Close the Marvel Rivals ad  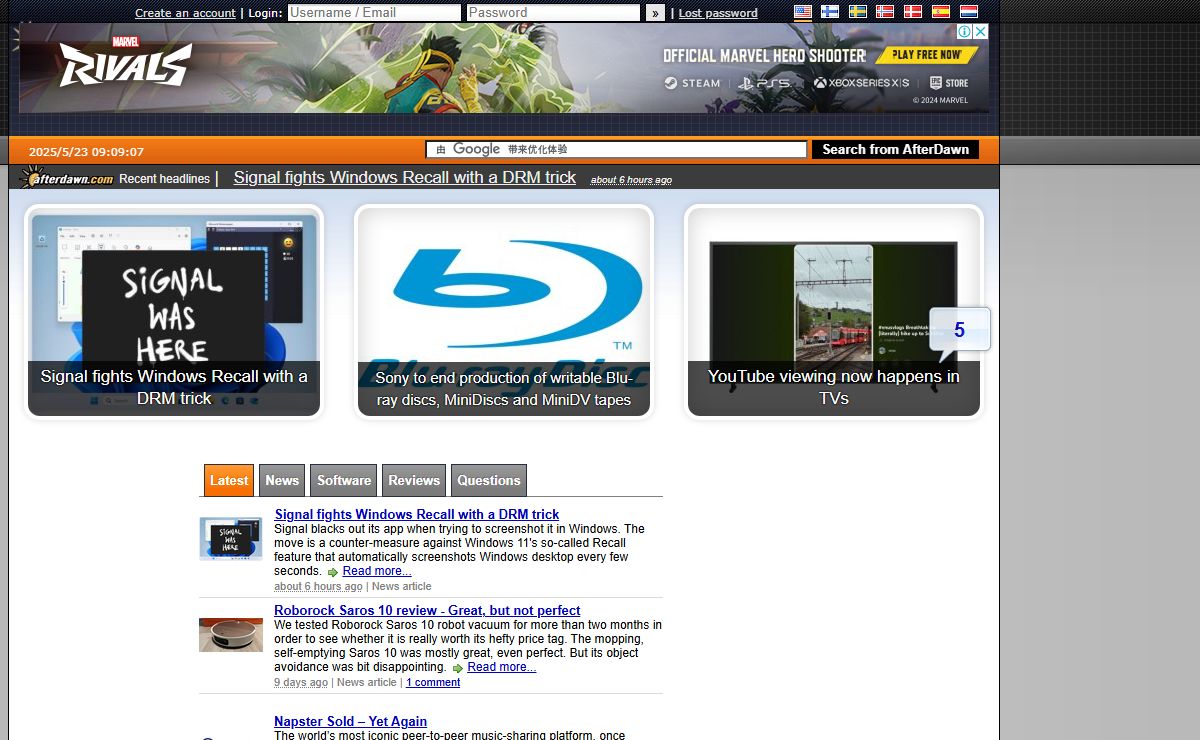(981, 32)
